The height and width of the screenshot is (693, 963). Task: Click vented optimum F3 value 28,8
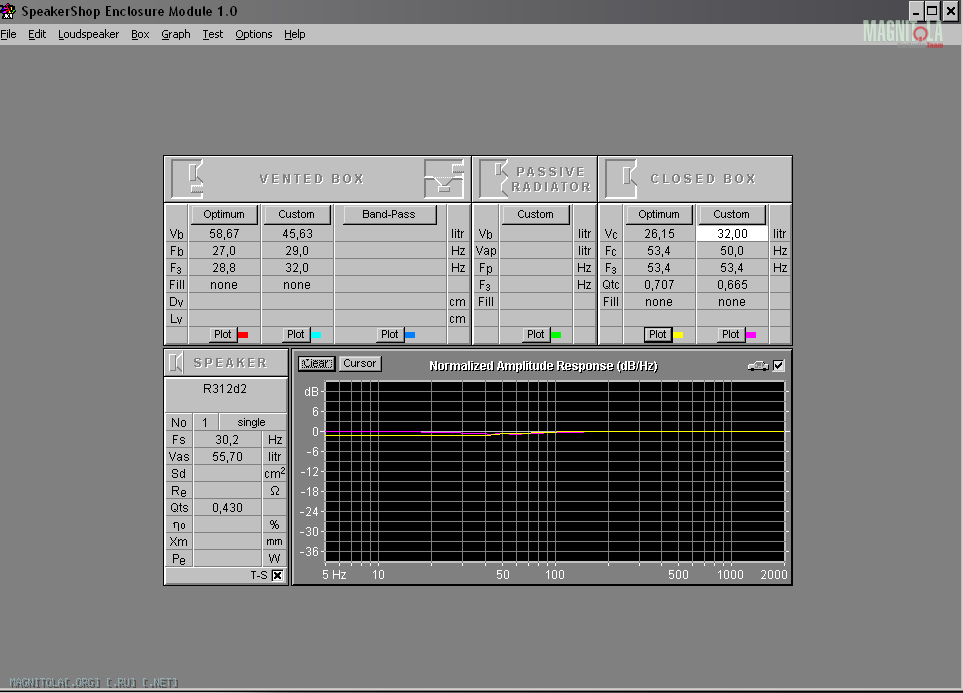(x=224, y=268)
